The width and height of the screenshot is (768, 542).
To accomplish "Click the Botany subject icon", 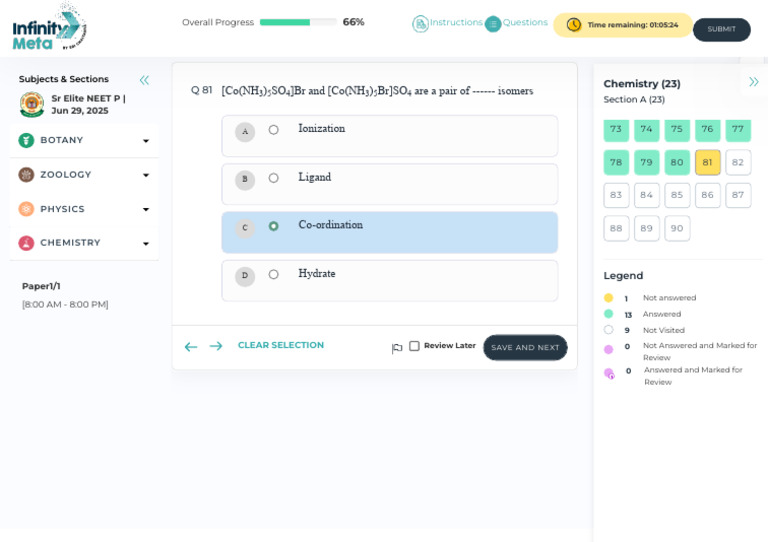I will point(26,141).
